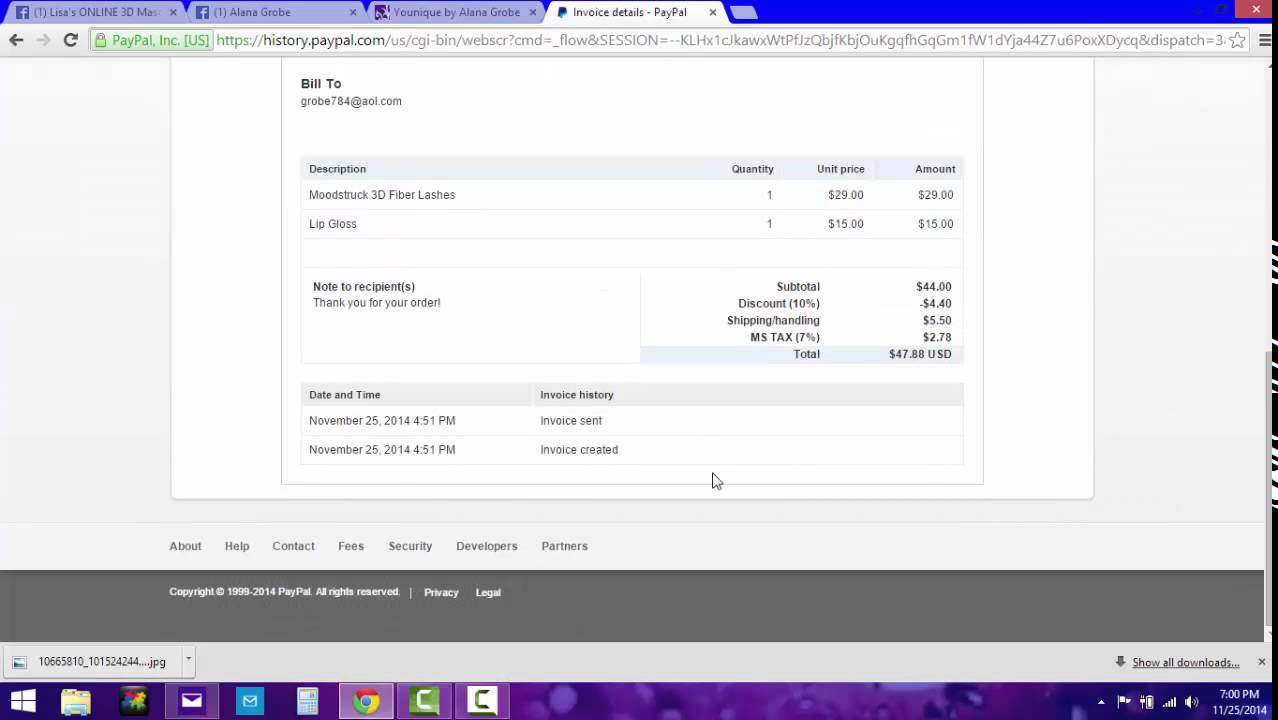Bookmark this page with the star icon
The width and height of the screenshot is (1278, 720).
coord(1237,40)
